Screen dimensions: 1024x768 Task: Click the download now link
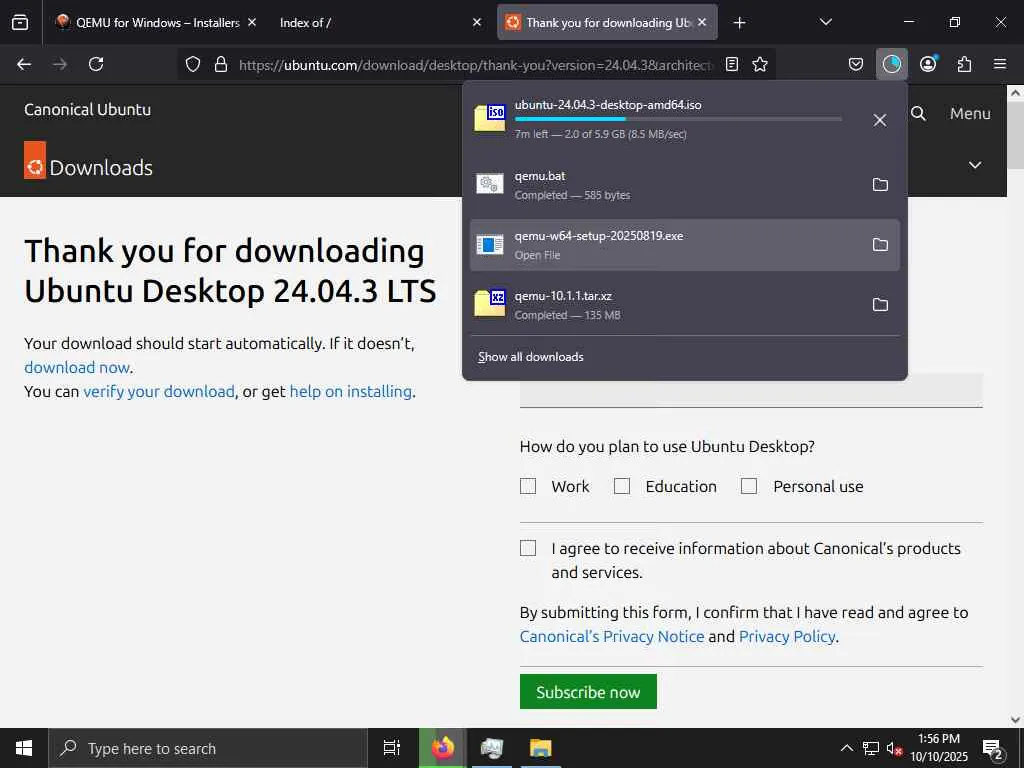(77, 368)
